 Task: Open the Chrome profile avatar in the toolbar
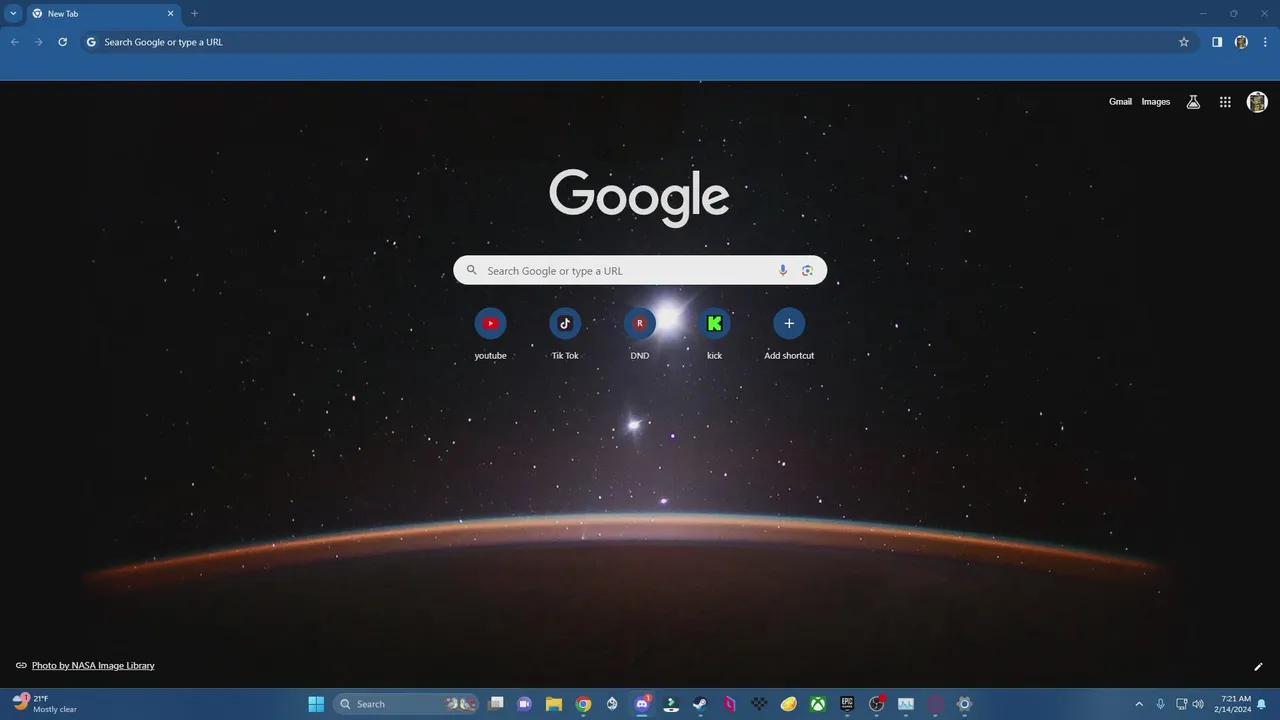[x=1241, y=42]
